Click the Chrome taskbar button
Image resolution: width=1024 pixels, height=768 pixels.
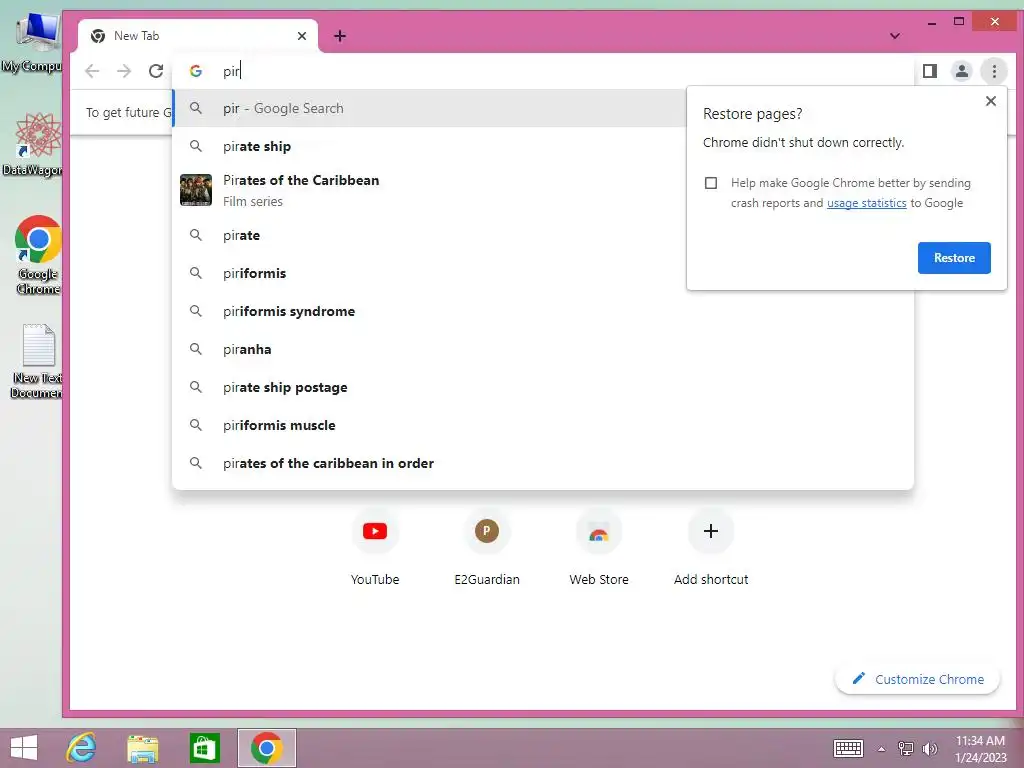(266, 748)
